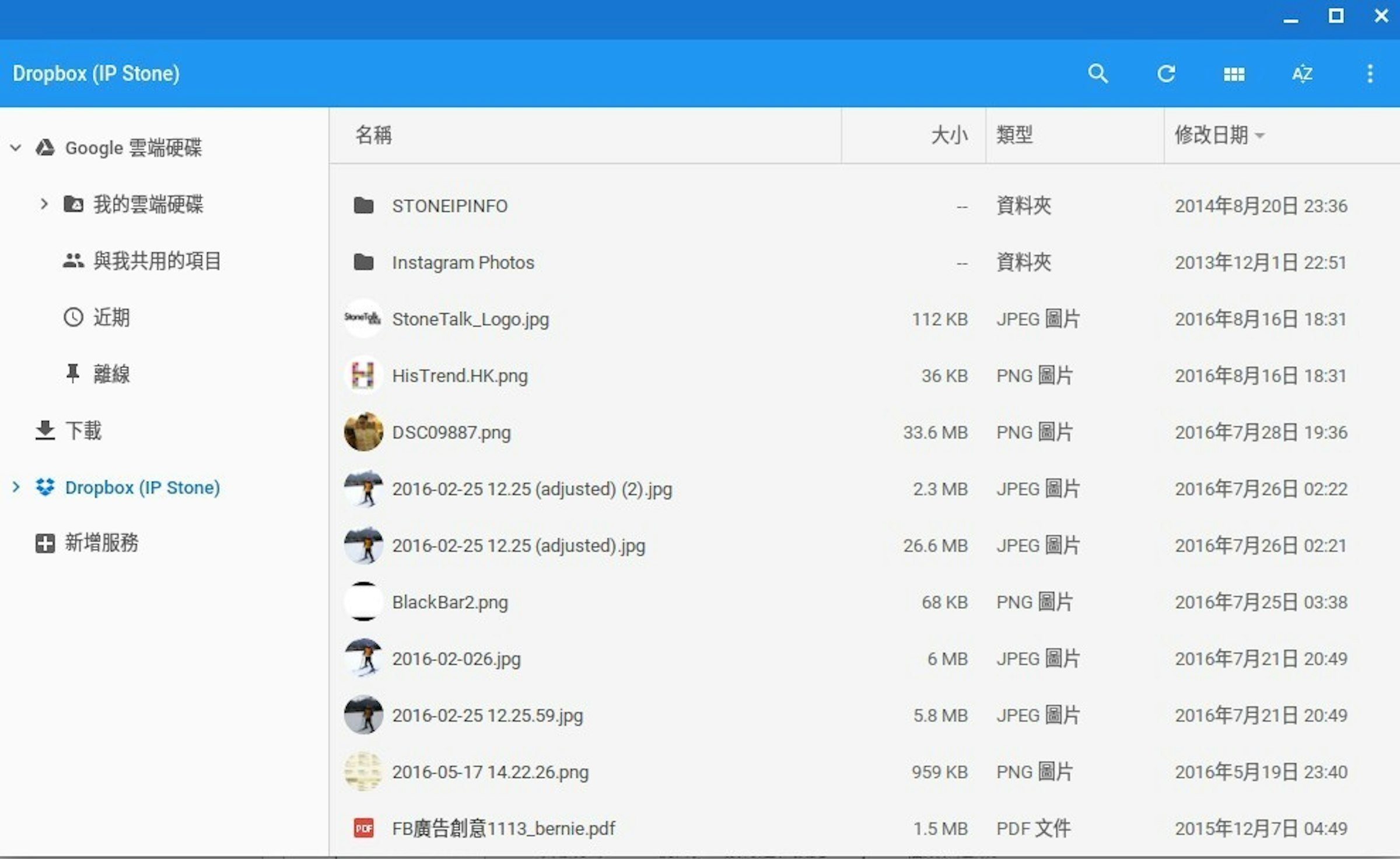
Task: Expand the 我的雲端硬碟 folder
Action: 44,204
